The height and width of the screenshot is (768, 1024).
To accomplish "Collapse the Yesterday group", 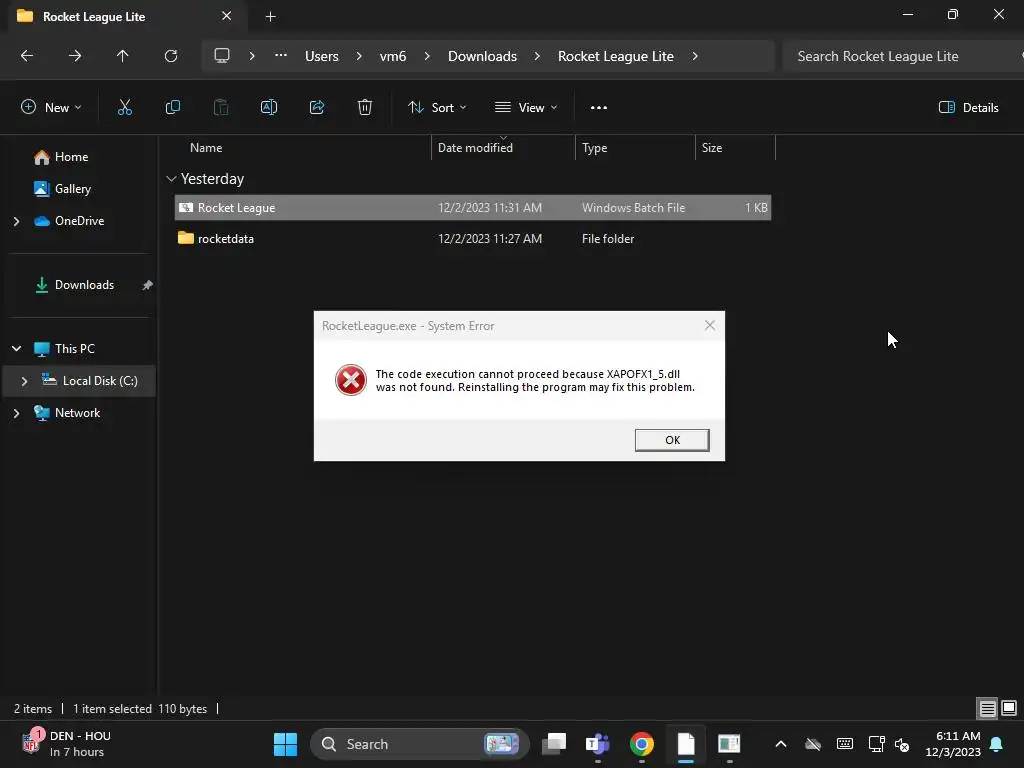I will coord(171,178).
